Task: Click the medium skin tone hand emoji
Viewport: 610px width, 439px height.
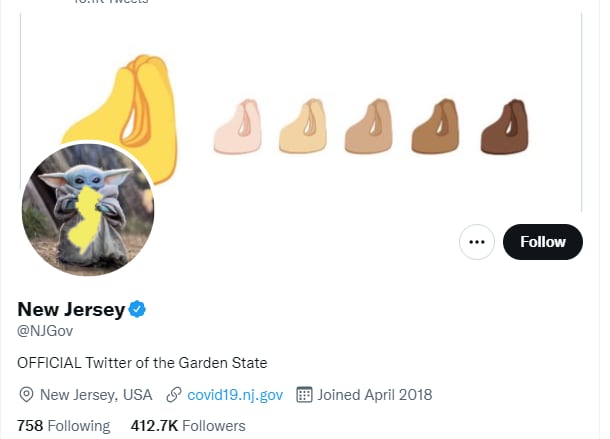Action: click(368, 127)
